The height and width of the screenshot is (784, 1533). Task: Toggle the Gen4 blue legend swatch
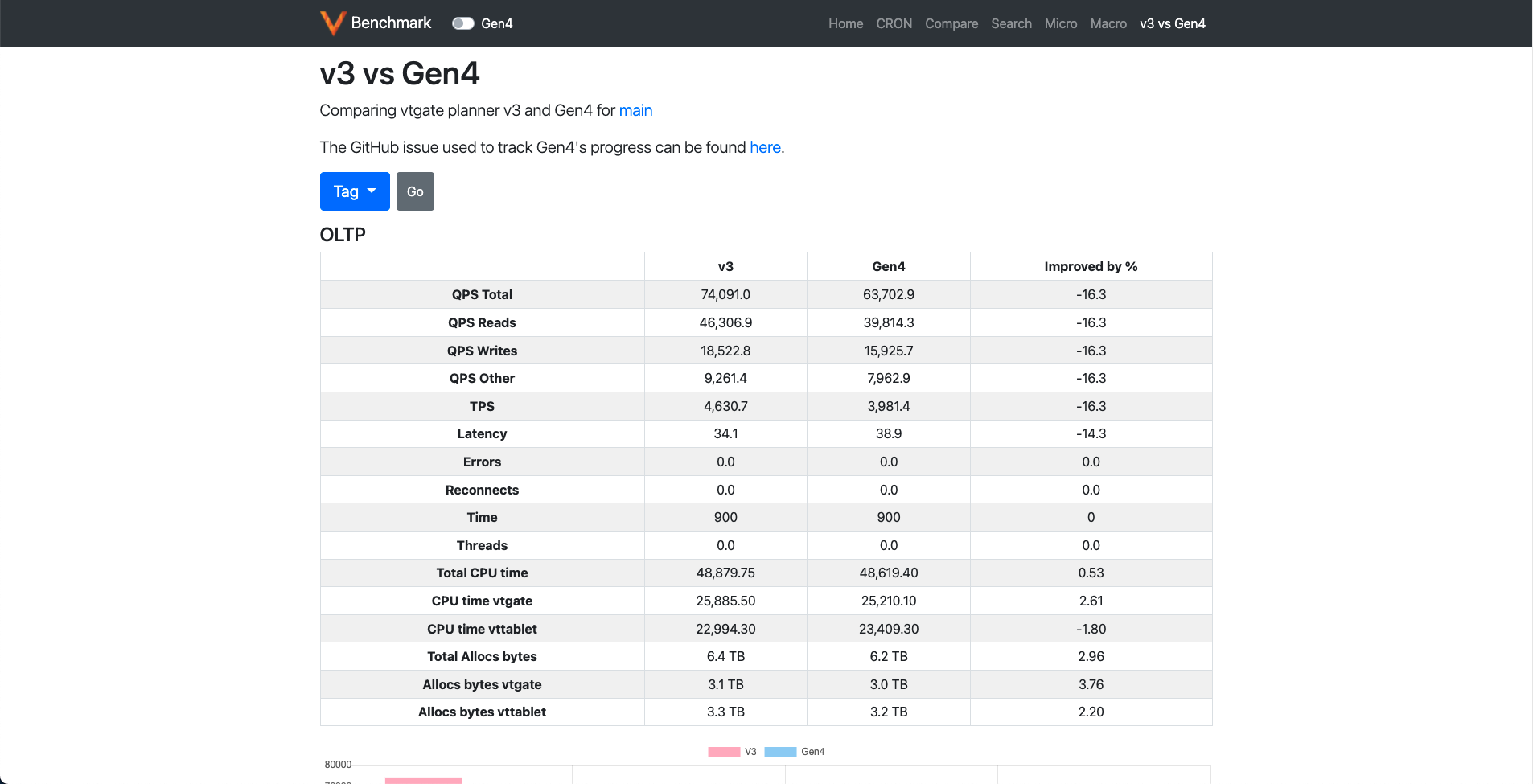779,752
